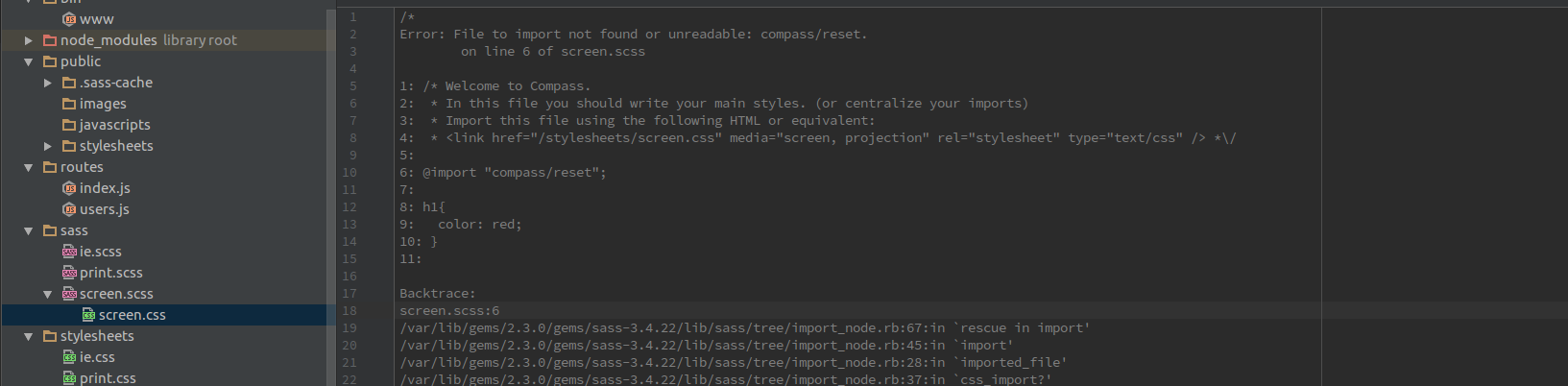Viewport: 1568px width, 386px height.
Task: Click the www file icon
Action: [69, 19]
